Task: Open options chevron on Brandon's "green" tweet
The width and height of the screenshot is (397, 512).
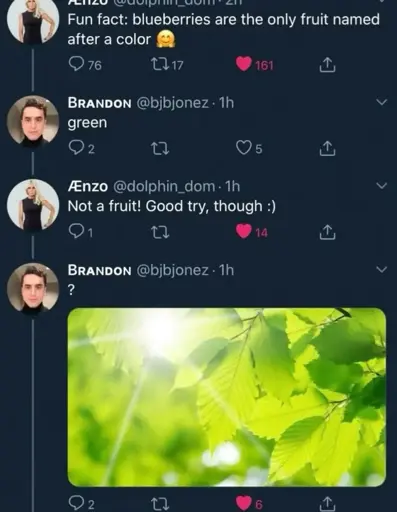Action: pyautogui.click(x=382, y=102)
